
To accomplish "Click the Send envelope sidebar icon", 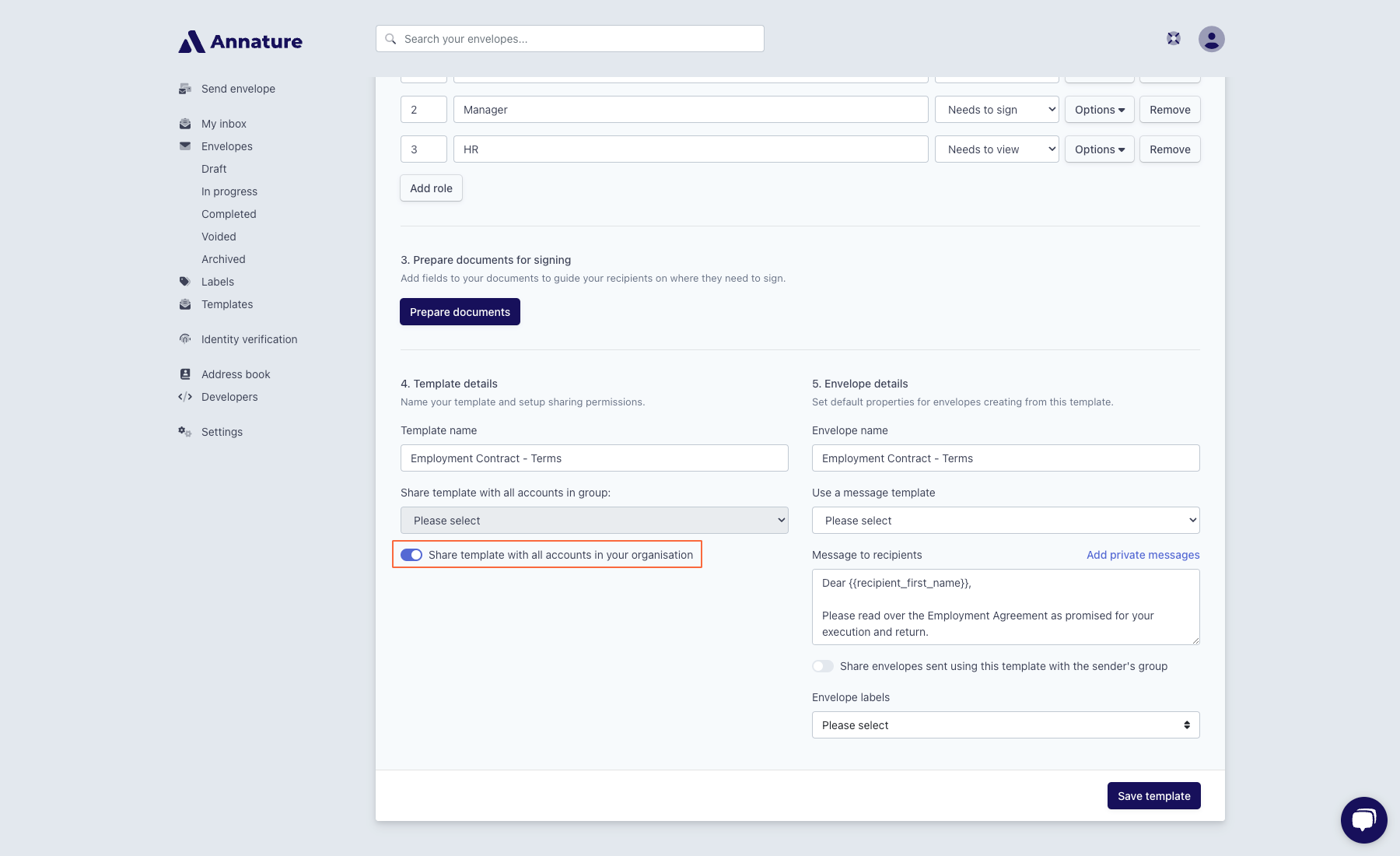I will click(185, 89).
